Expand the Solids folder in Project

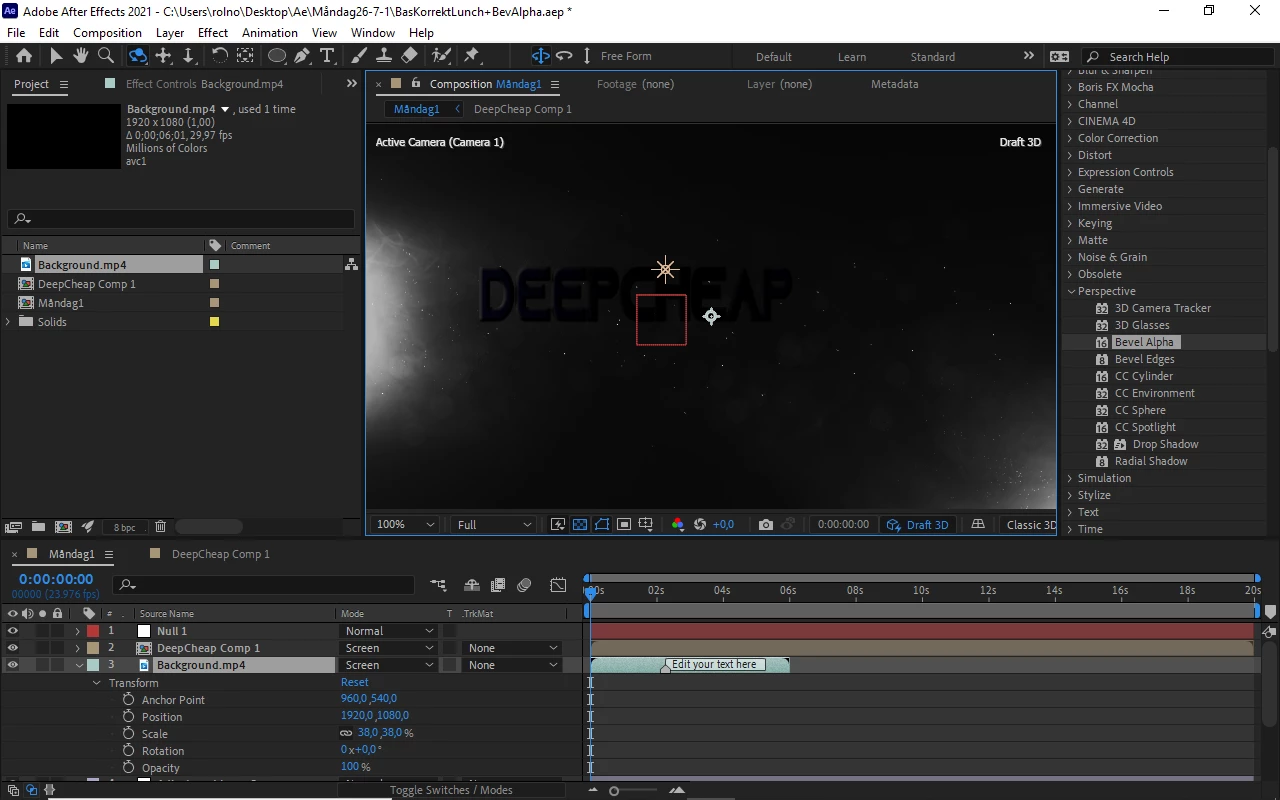[x=9, y=322]
